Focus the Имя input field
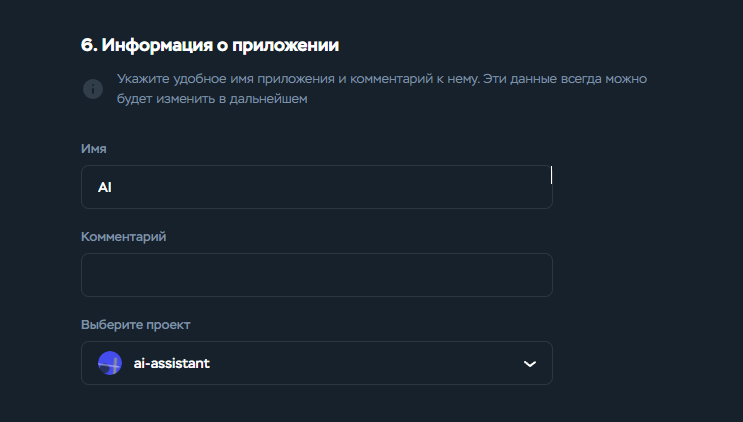The height and width of the screenshot is (422, 743). 317,187
